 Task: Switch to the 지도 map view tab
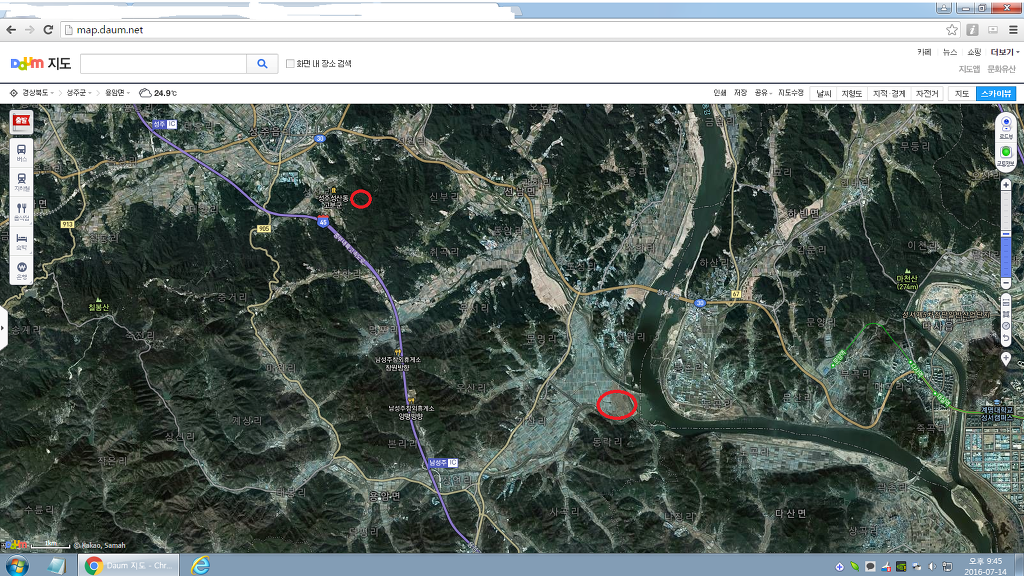click(962, 93)
